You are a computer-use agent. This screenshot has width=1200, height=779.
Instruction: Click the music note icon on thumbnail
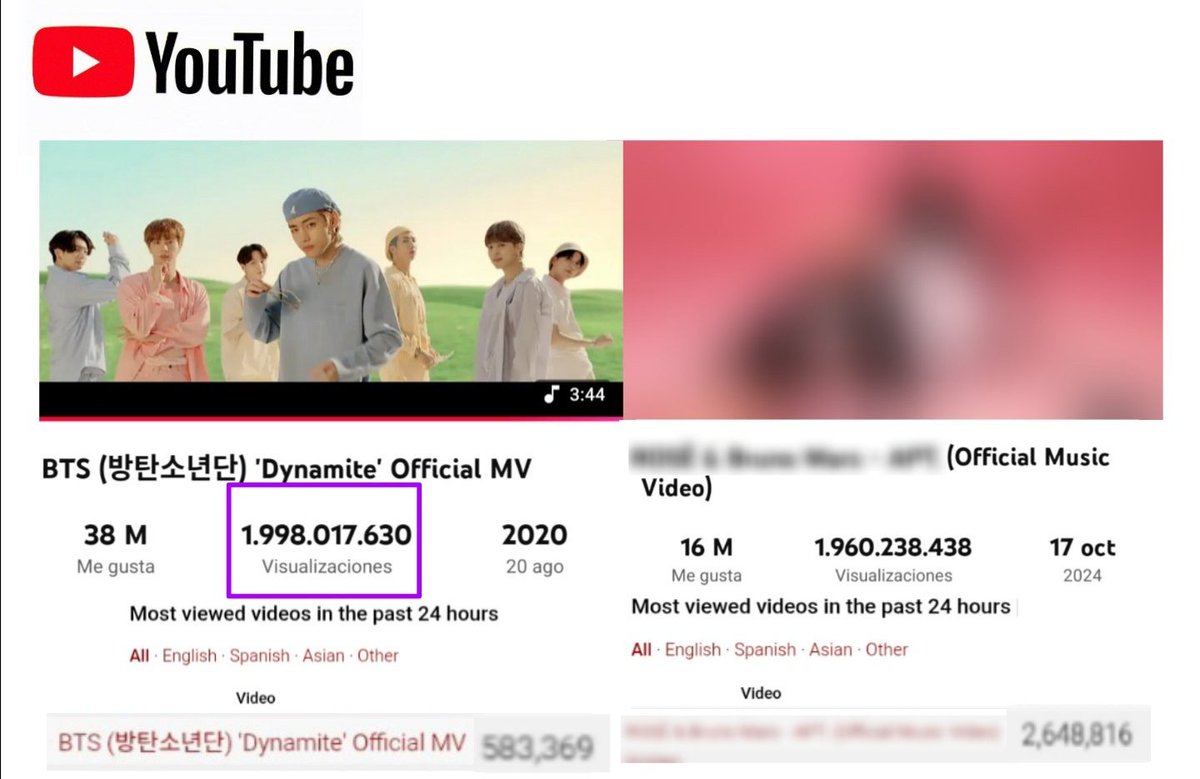tap(551, 394)
